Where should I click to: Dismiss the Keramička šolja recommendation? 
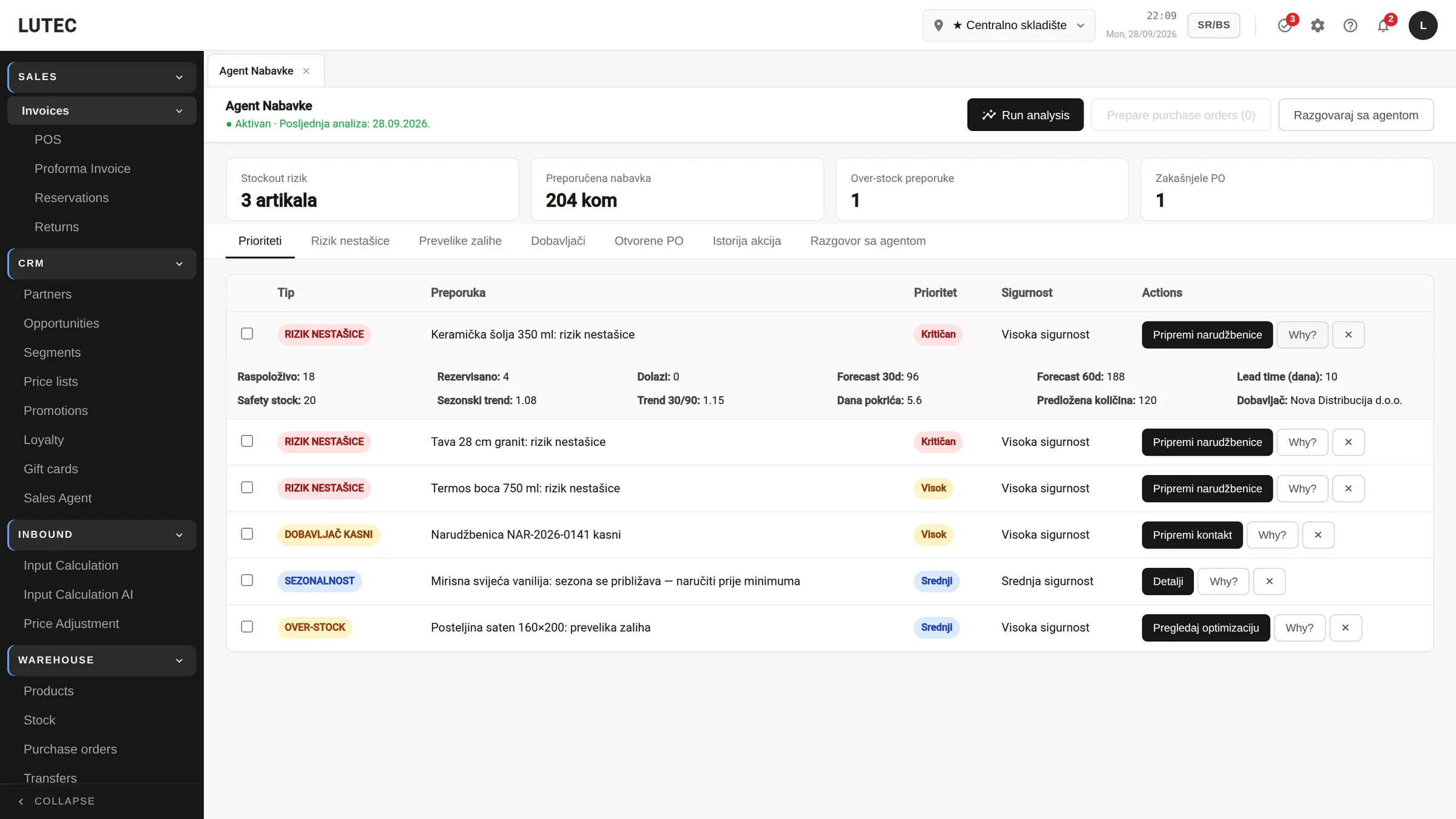click(1348, 335)
